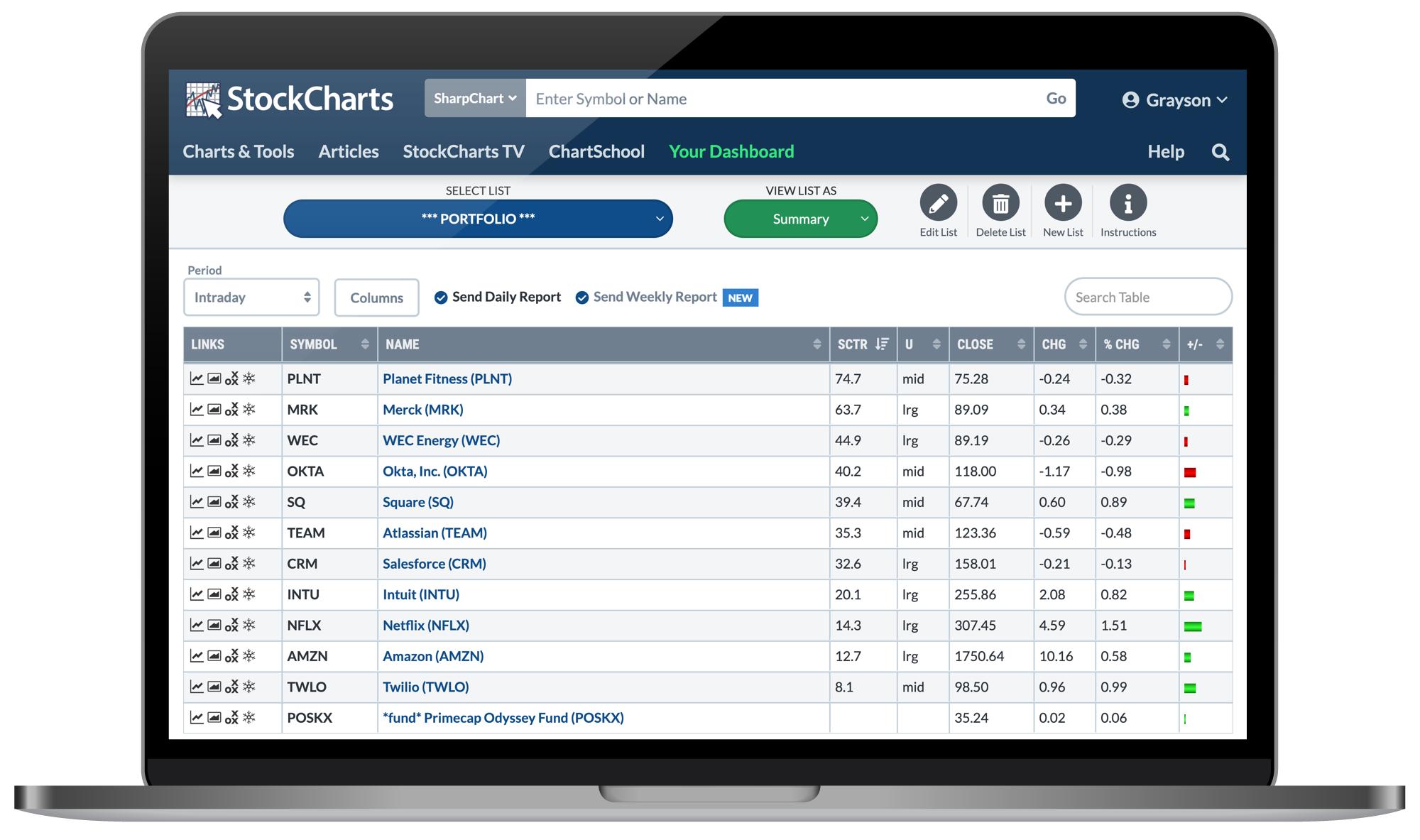Click the New List plus icon
This screenshot has height=840, width=1420.
pos(1063,203)
